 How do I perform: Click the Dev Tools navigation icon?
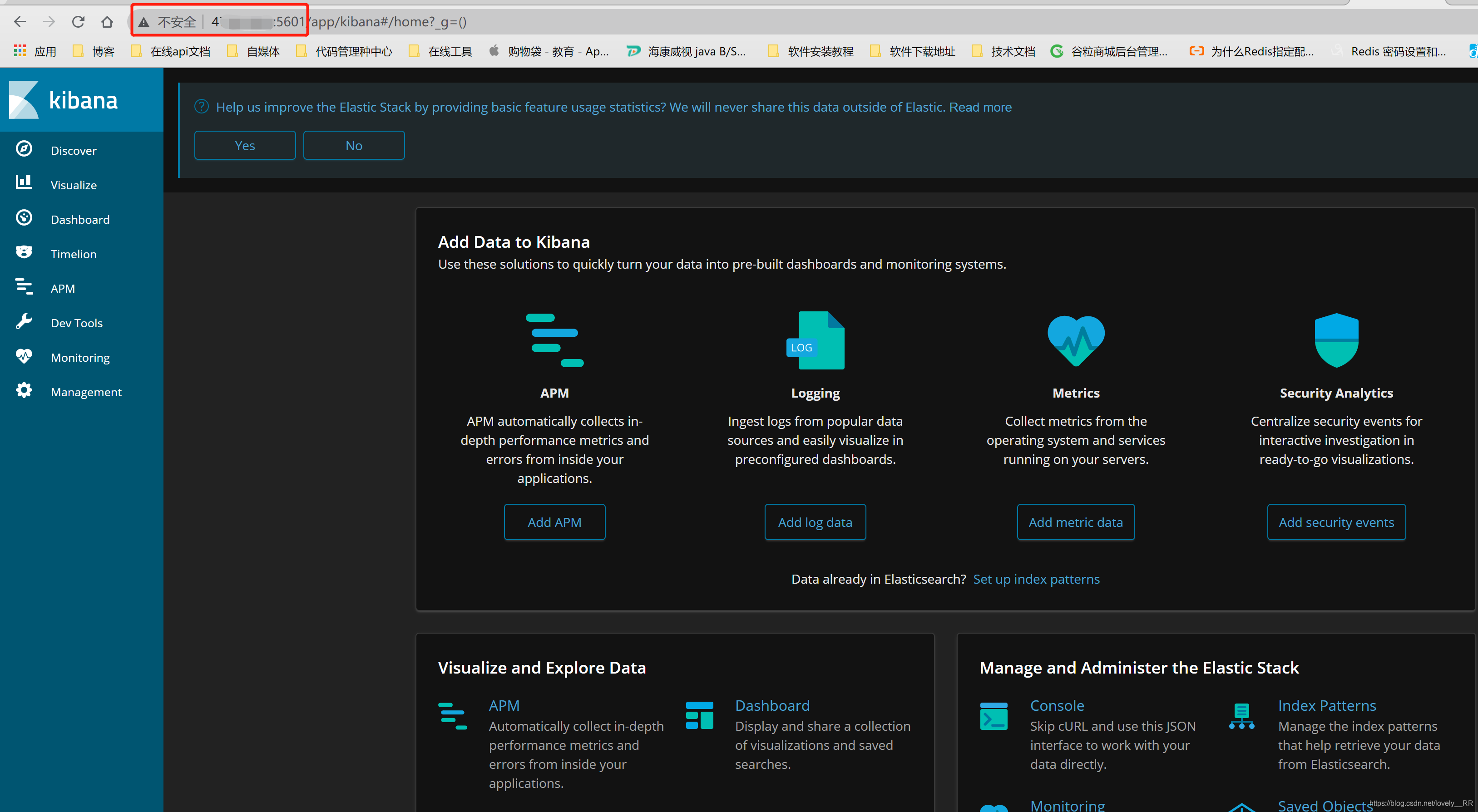[24, 322]
